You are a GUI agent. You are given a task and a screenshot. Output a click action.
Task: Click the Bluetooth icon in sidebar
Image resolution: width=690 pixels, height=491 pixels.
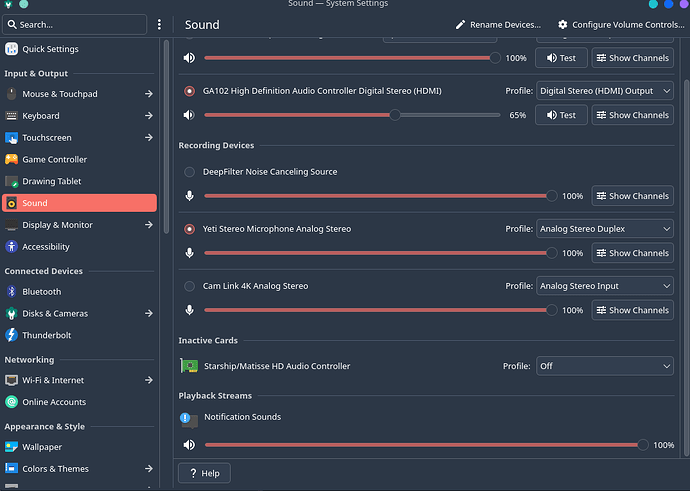point(11,291)
